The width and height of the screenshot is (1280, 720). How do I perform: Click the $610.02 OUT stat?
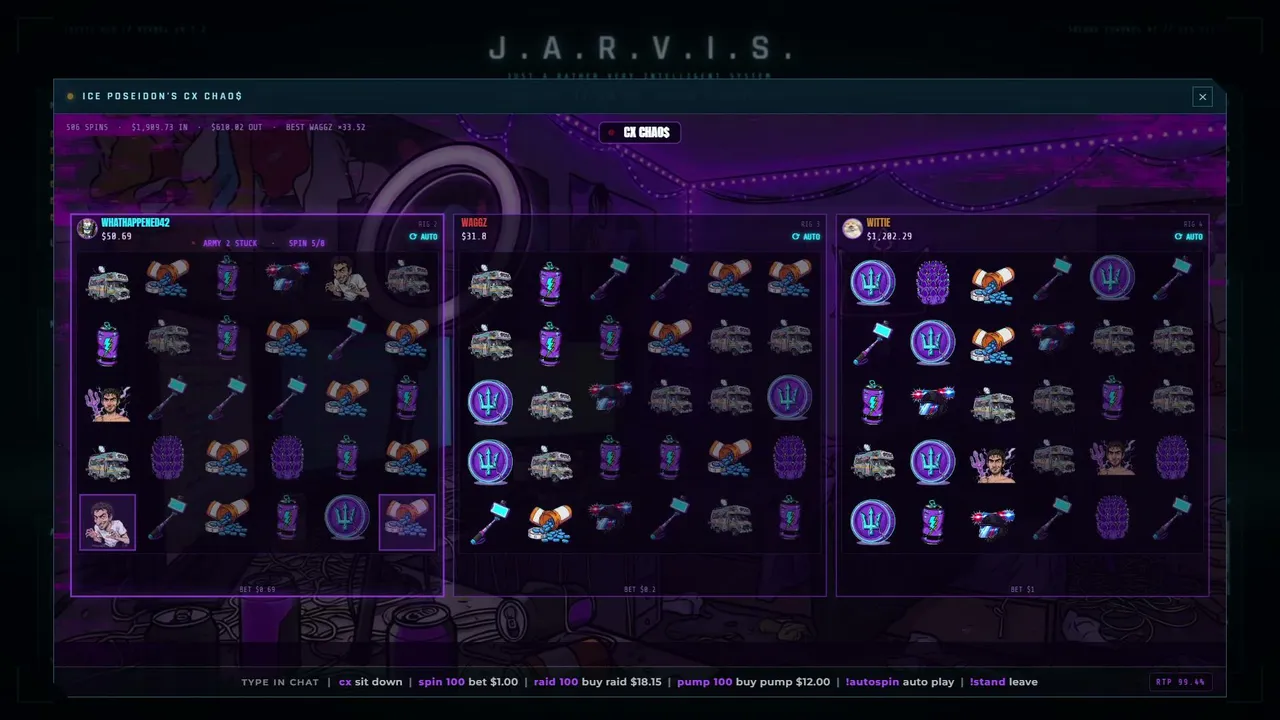237,127
